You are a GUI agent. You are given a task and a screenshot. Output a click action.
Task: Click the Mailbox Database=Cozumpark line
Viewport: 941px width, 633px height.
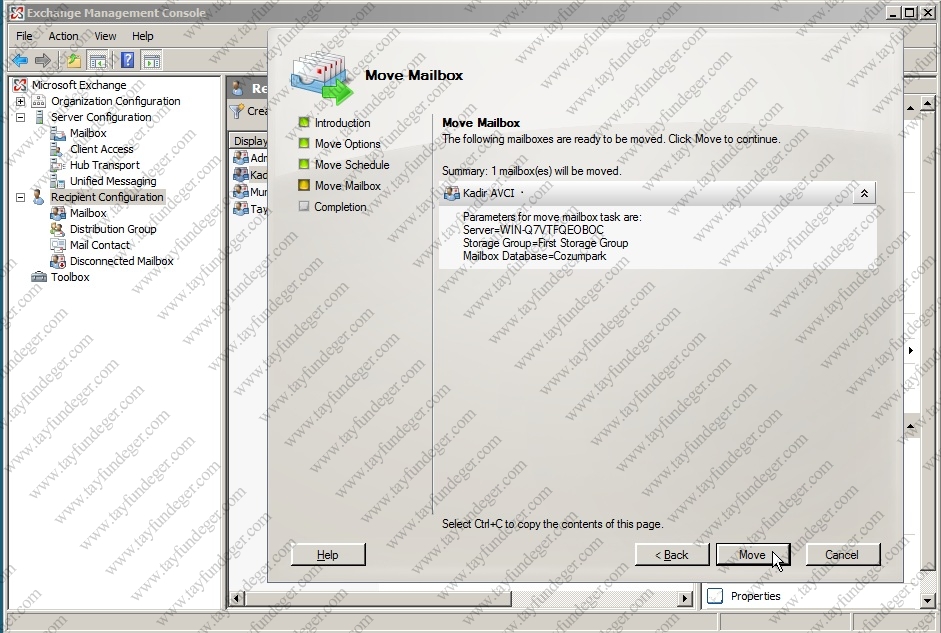[x=534, y=256]
